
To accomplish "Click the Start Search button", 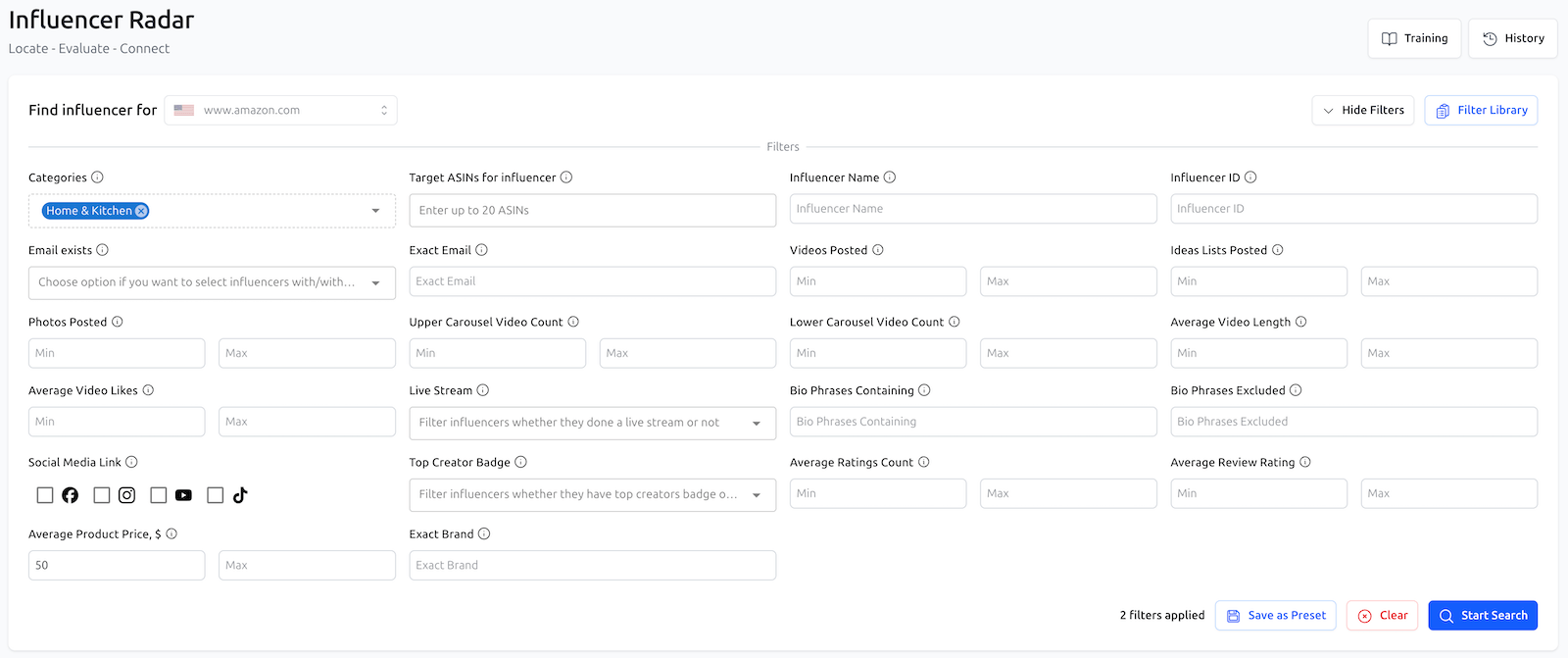I will click(1482, 616).
